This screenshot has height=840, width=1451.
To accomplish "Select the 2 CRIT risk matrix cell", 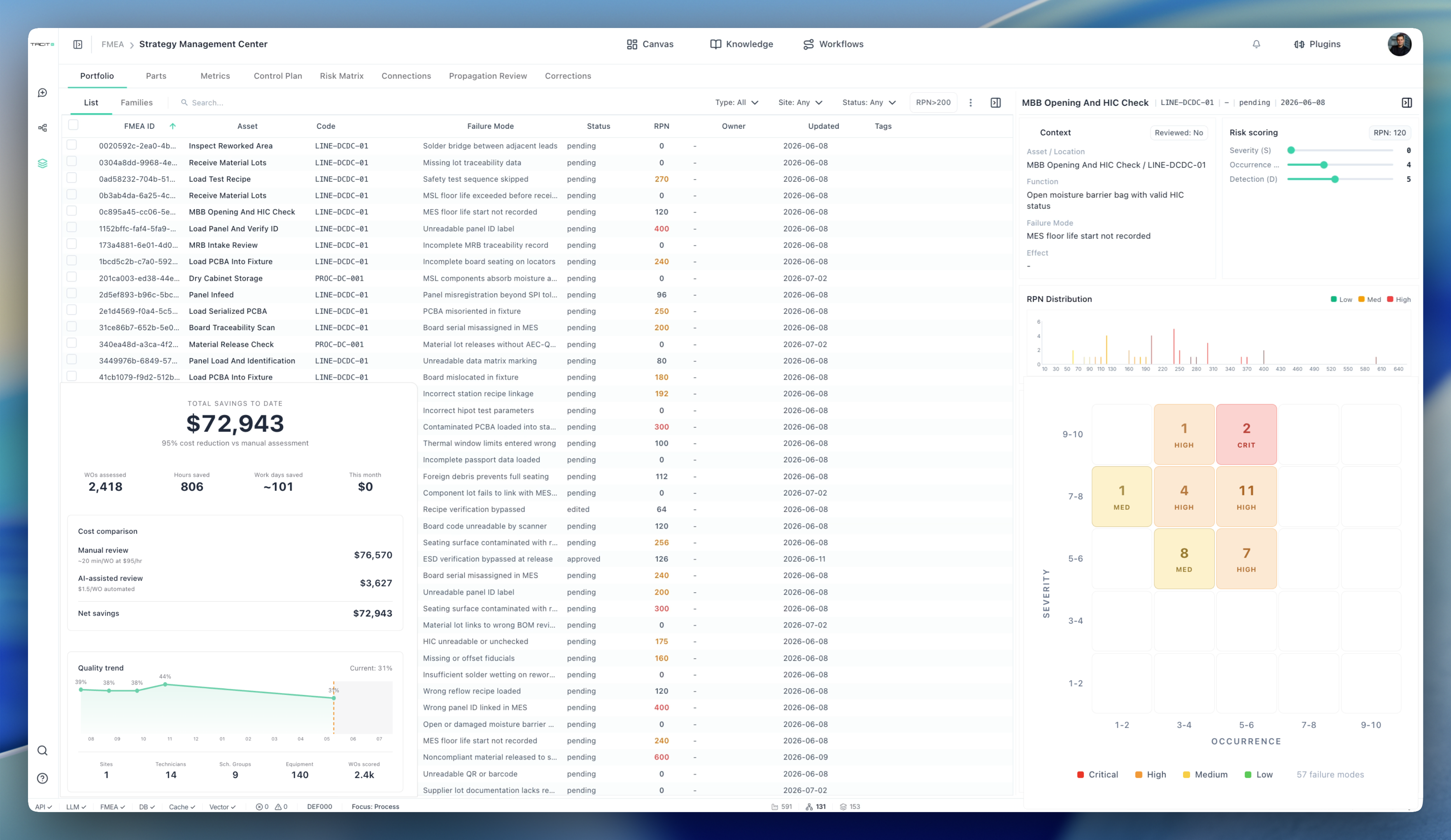I will 1247,434.
